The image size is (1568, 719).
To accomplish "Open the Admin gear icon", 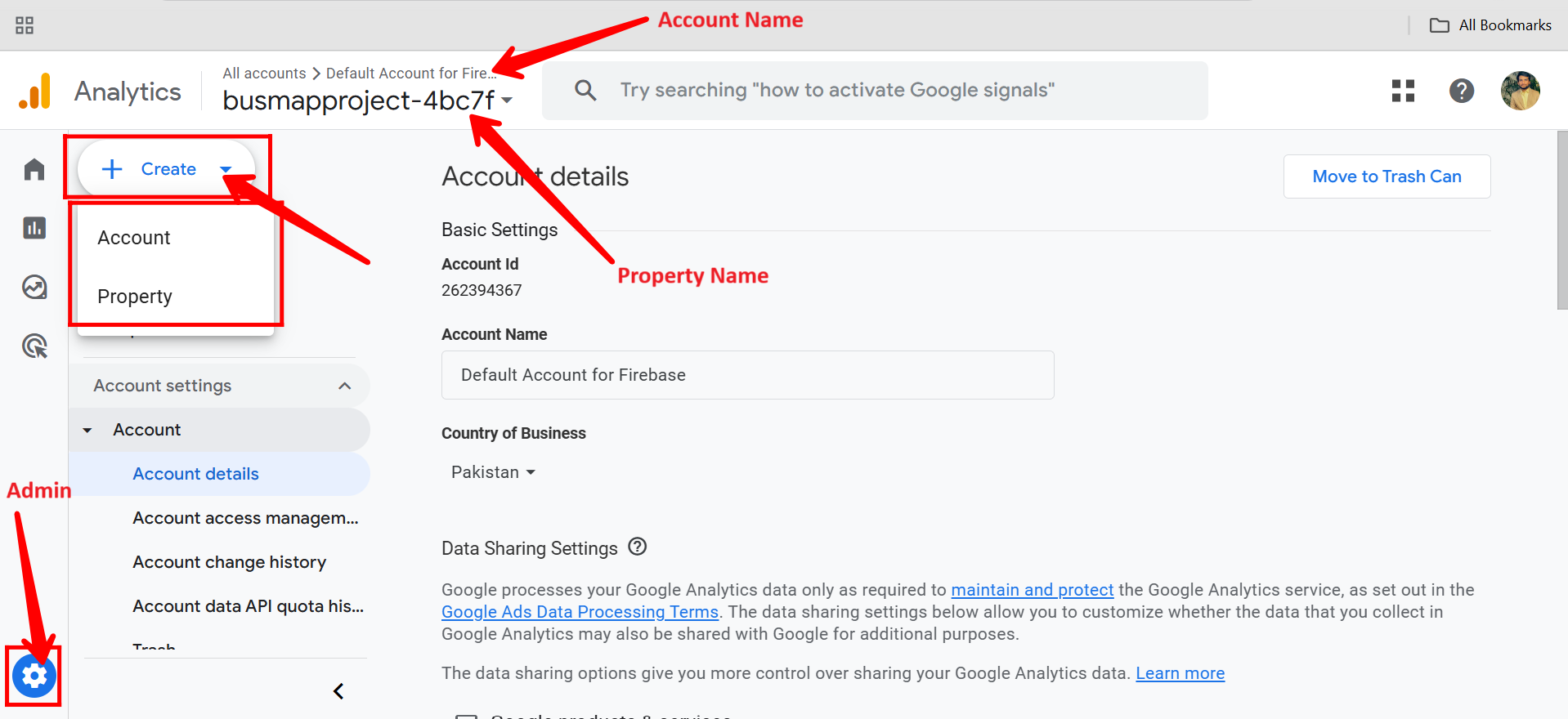I will [x=34, y=677].
